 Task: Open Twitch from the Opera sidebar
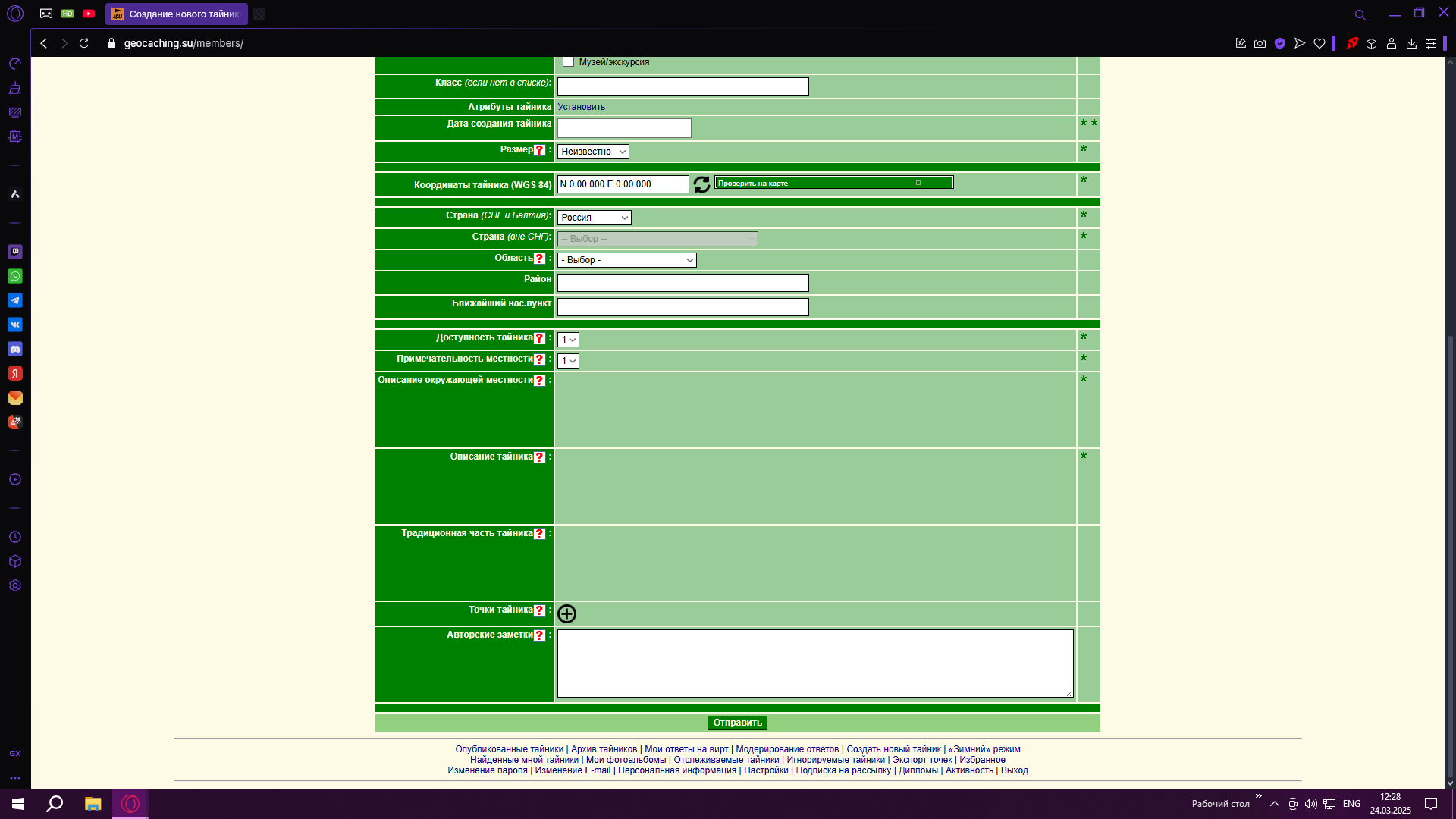[15, 252]
